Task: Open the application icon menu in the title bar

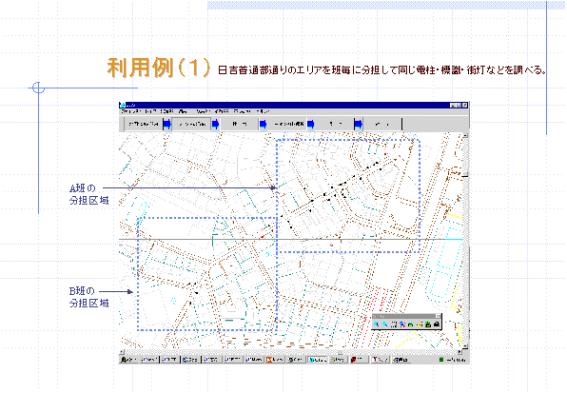Action: coord(123,105)
